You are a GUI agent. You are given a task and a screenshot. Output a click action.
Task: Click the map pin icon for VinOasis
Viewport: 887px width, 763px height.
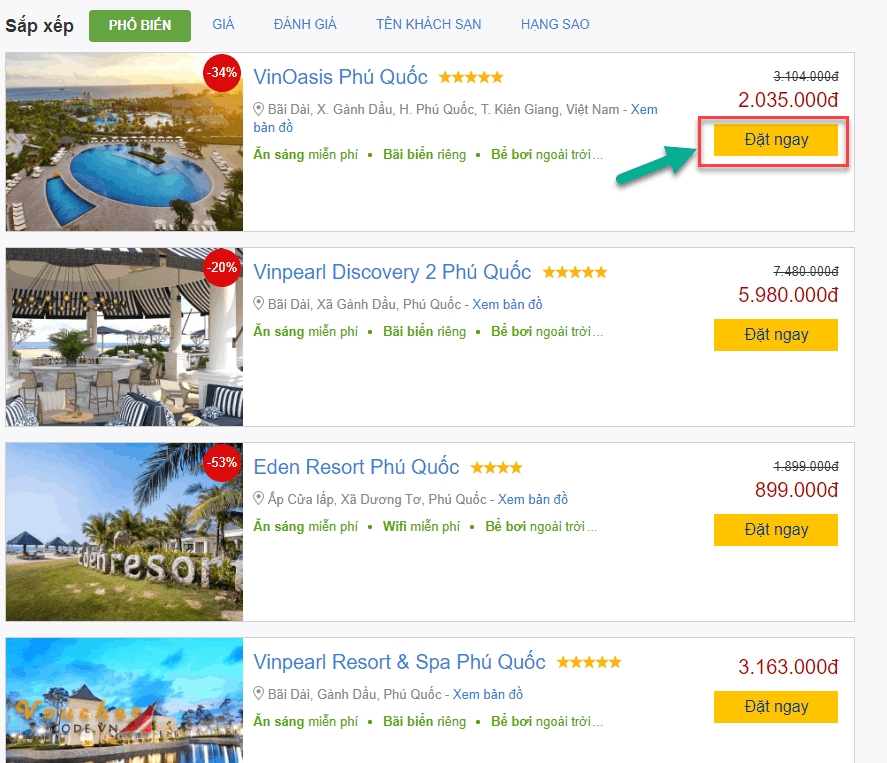pyautogui.click(x=258, y=109)
